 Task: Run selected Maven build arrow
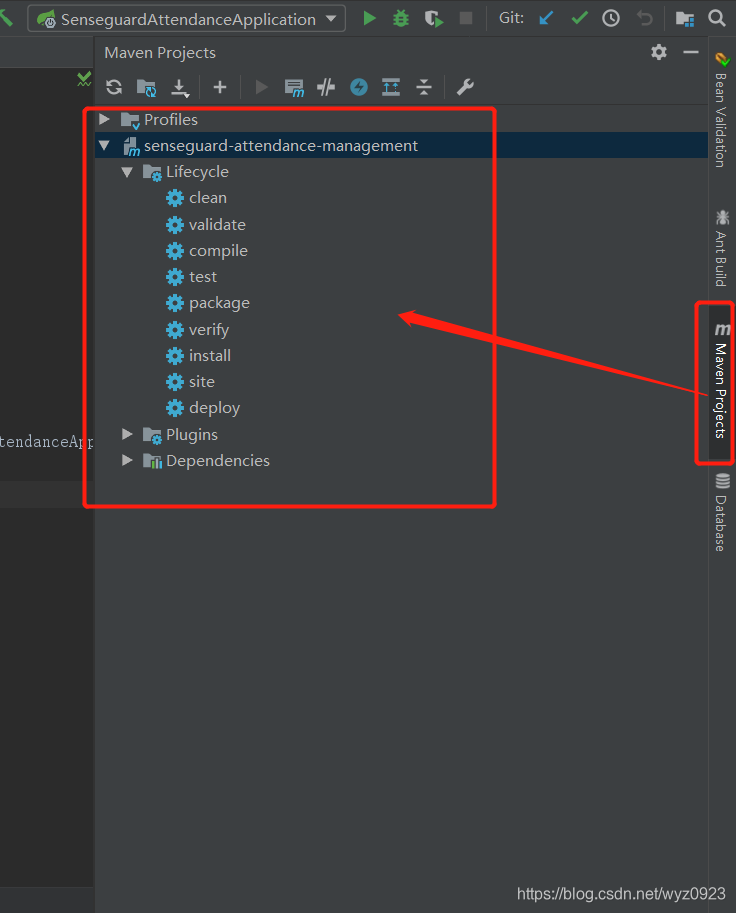pos(261,87)
